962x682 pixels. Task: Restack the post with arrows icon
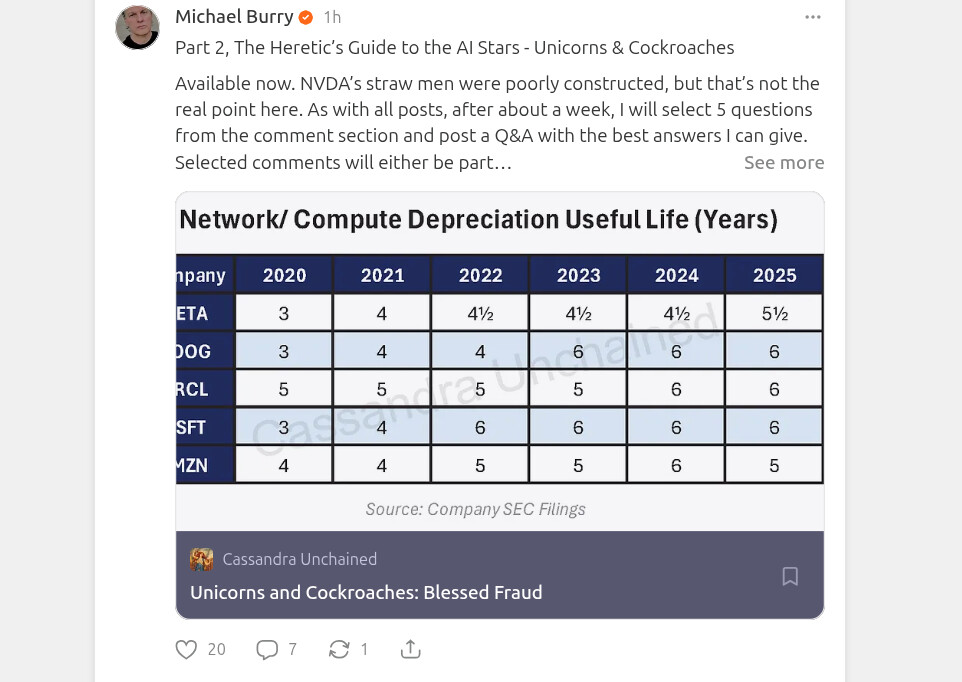pyautogui.click(x=339, y=650)
